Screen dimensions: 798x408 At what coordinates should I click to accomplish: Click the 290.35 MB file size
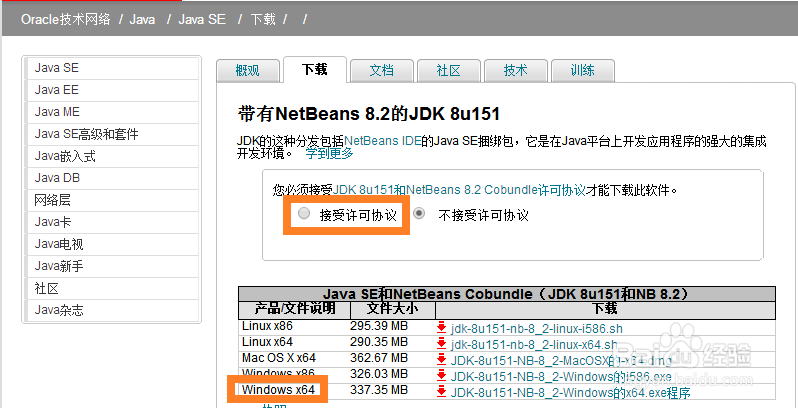tap(379, 342)
